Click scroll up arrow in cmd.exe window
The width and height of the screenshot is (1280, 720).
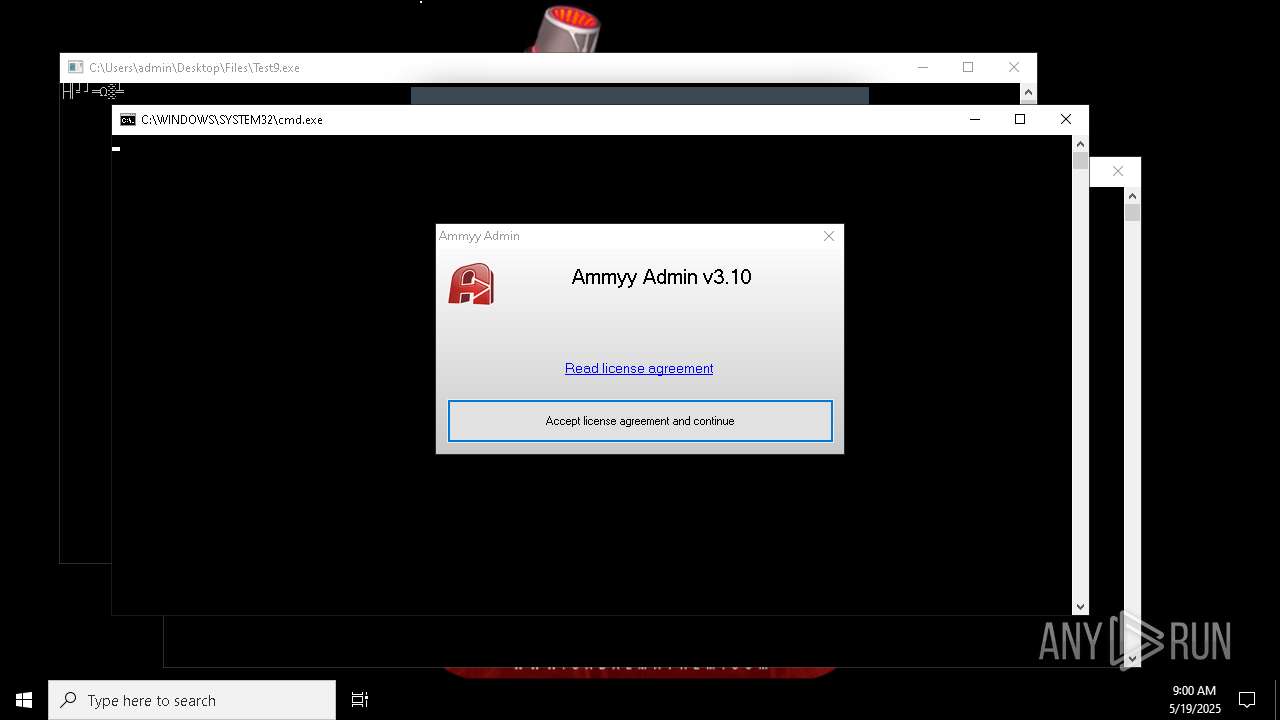pos(1080,144)
